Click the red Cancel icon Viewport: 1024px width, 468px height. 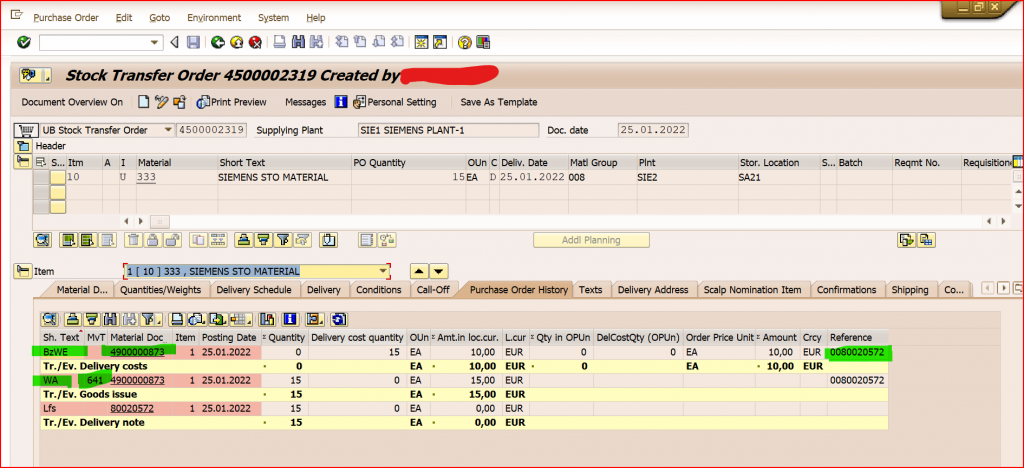(255, 42)
